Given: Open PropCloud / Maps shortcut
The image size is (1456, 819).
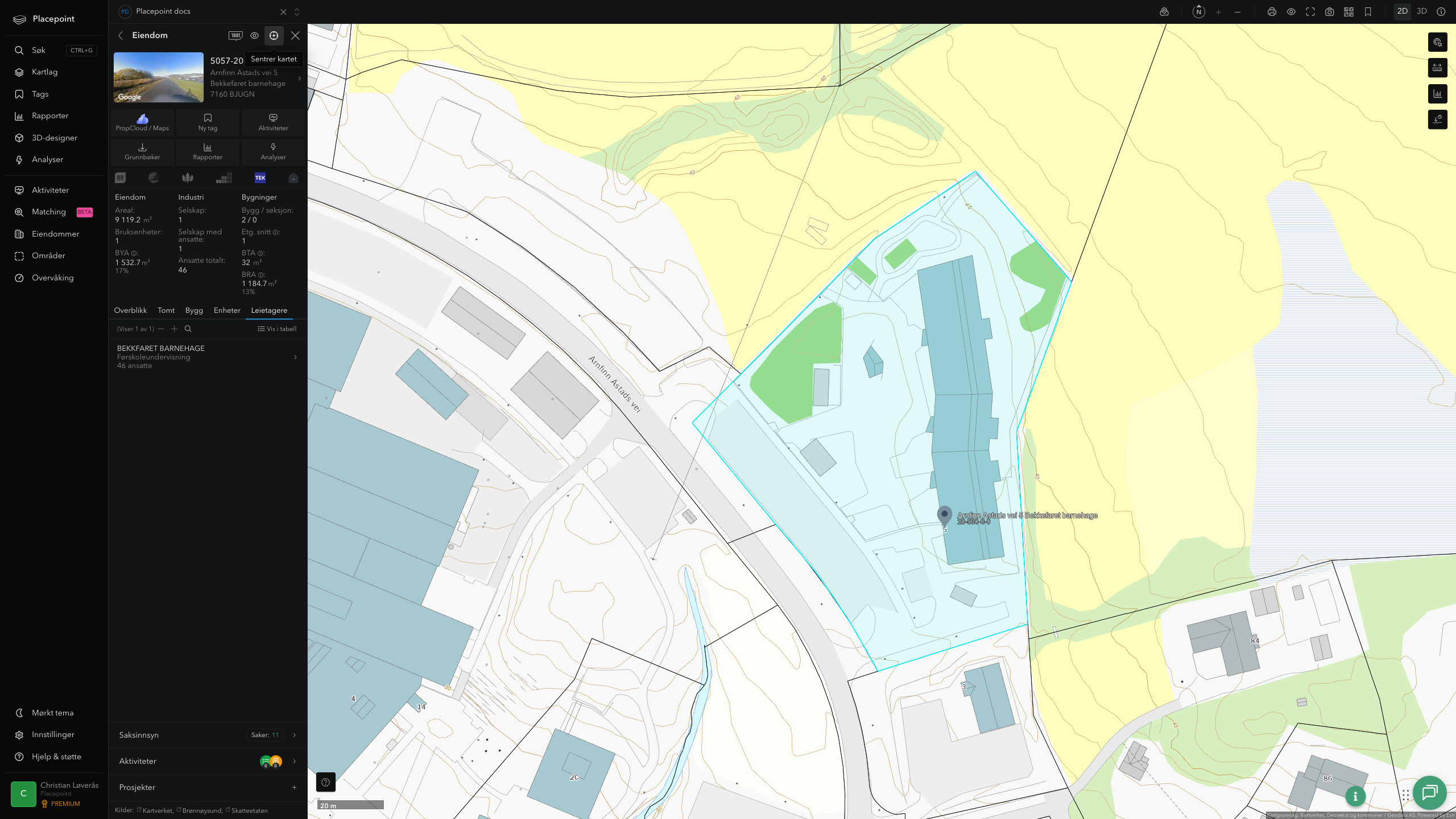Looking at the screenshot, I should pos(142,122).
